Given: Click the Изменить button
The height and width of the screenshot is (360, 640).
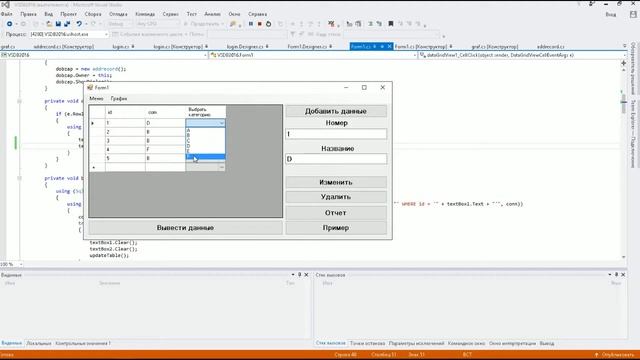Looking at the screenshot, I should pos(336,182).
